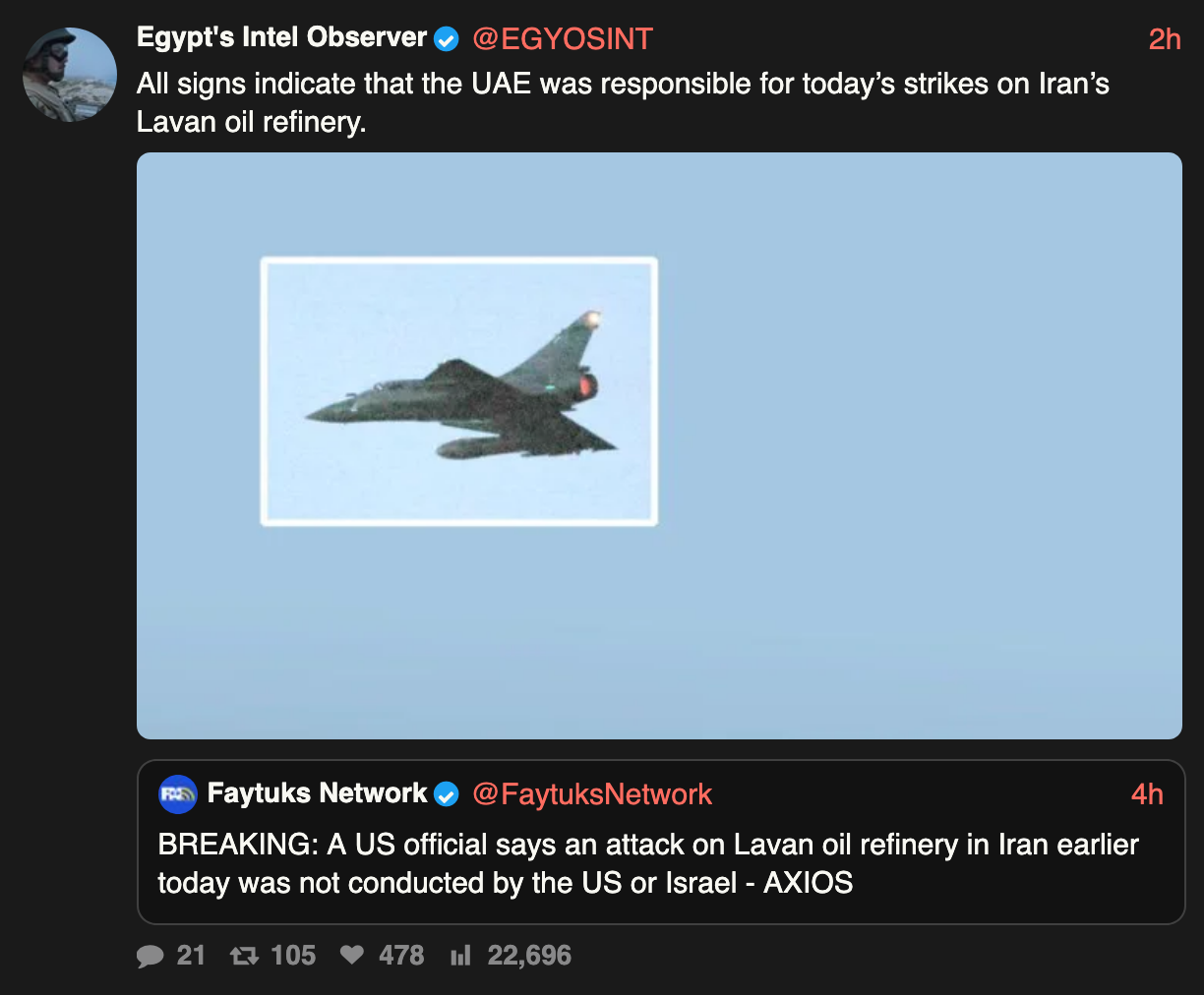
Task: Click verified badge beside Egypt's Intel Observer
Action: pyautogui.click(x=447, y=39)
